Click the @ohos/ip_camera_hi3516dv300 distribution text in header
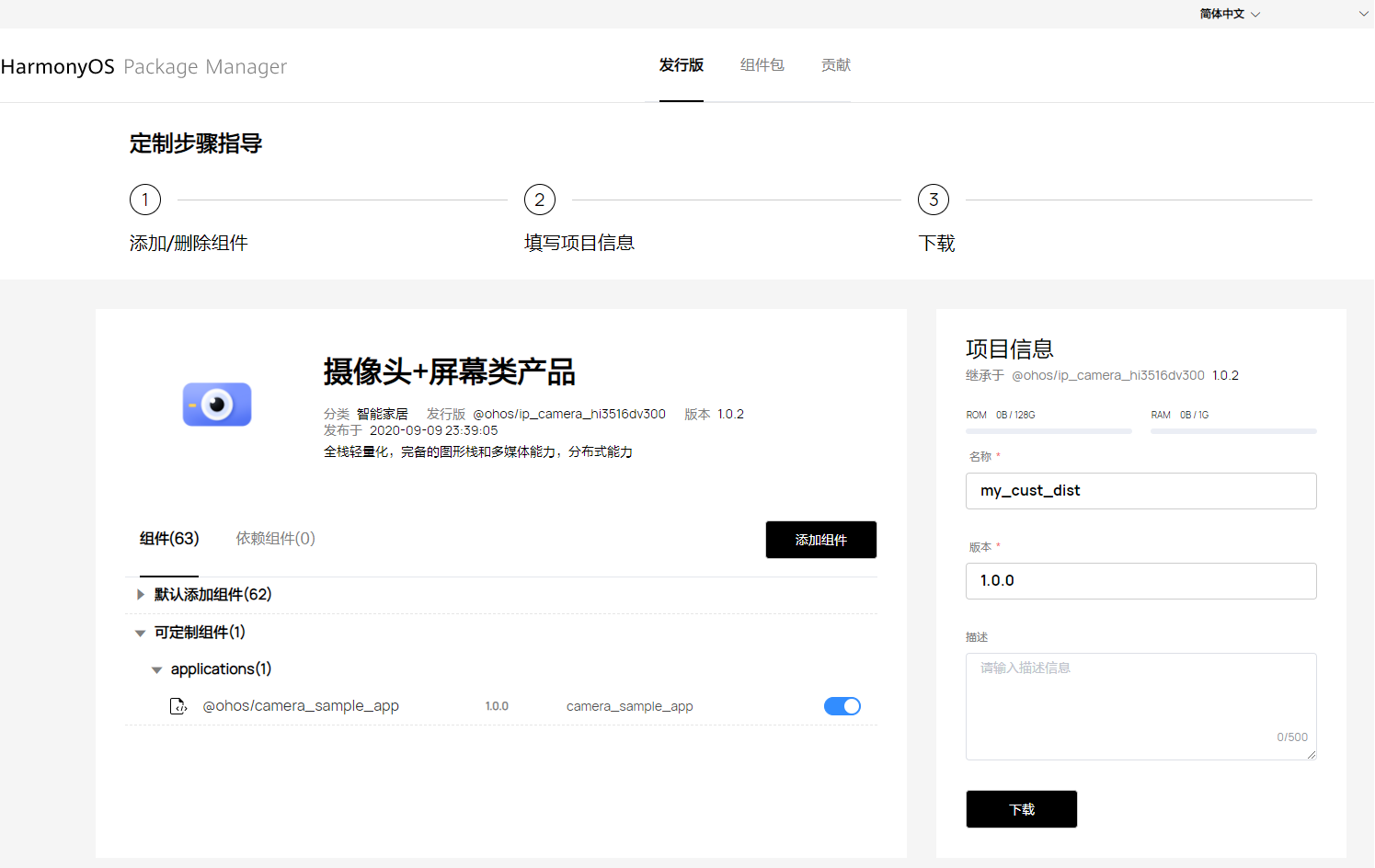Image resolution: width=1375 pixels, height=868 pixels. (569, 415)
